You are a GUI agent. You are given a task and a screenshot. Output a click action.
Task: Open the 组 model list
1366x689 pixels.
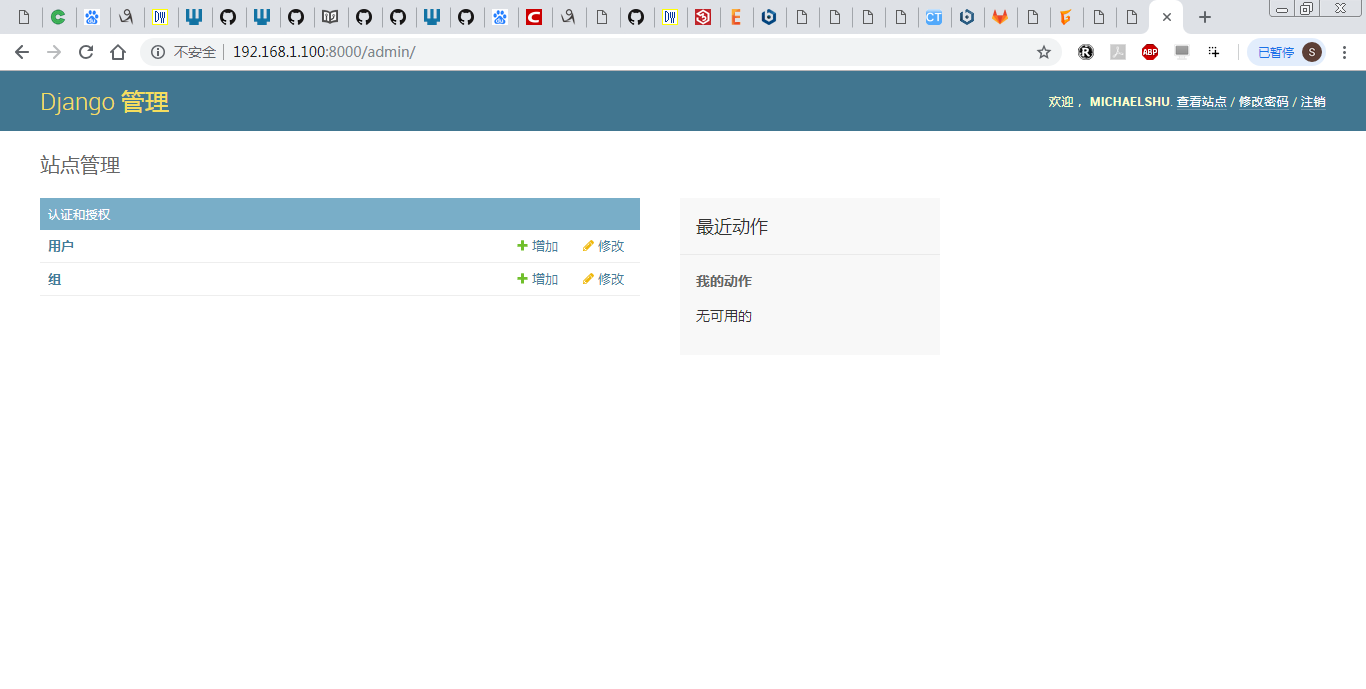(55, 279)
